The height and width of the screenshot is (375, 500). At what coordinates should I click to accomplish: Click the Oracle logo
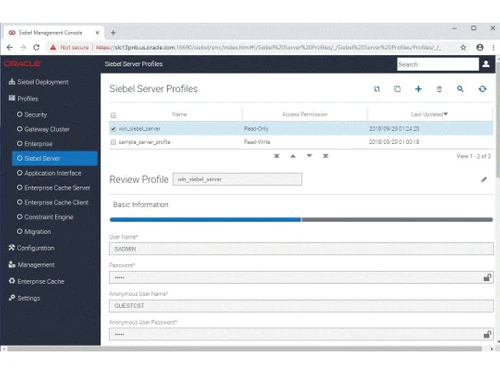(22, 64)
